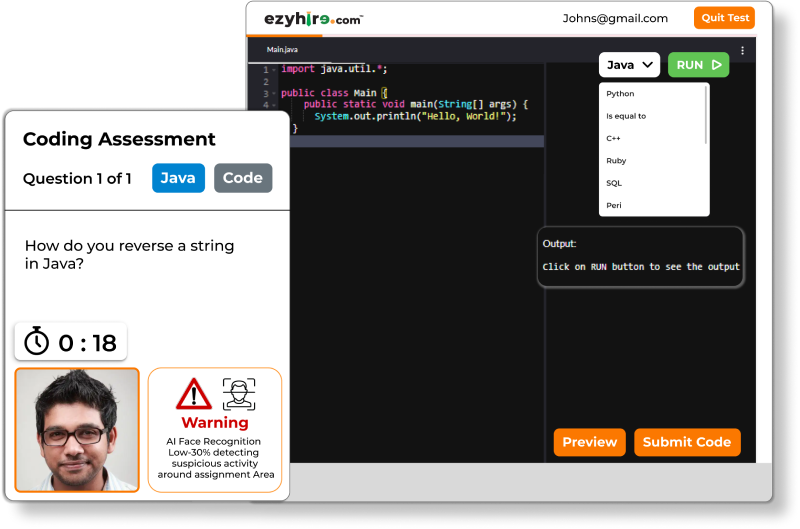
Task: Collapse the fold arrow on line 4
Action: click(274, 105)
